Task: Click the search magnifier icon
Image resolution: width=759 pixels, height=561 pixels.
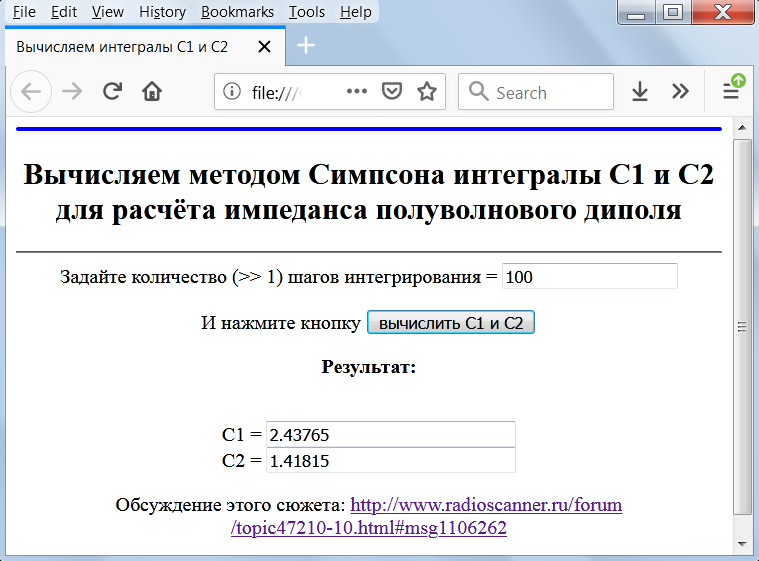Action: (478, 91)
